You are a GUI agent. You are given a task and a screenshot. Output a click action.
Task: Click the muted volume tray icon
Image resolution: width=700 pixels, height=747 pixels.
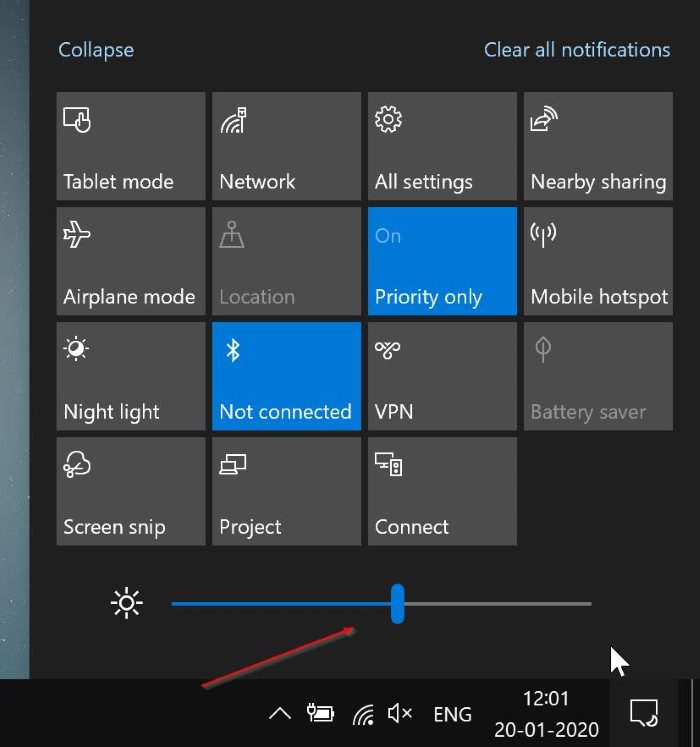pos(400,713)
